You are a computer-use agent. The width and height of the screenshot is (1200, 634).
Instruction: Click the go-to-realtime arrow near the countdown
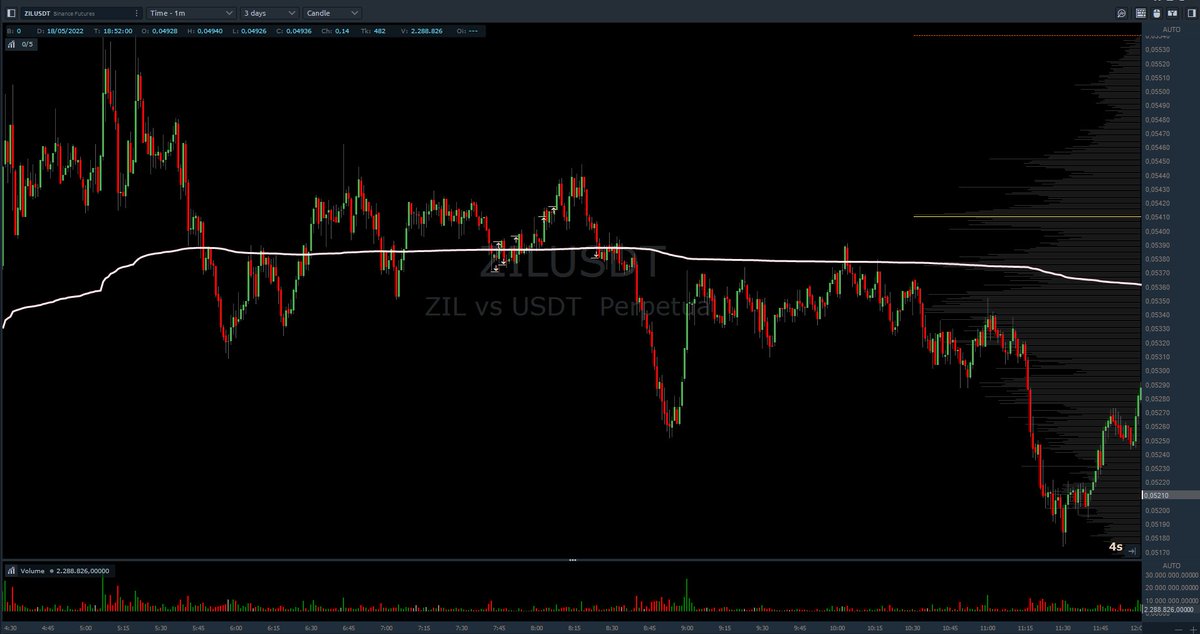(x=1133, y=551)
